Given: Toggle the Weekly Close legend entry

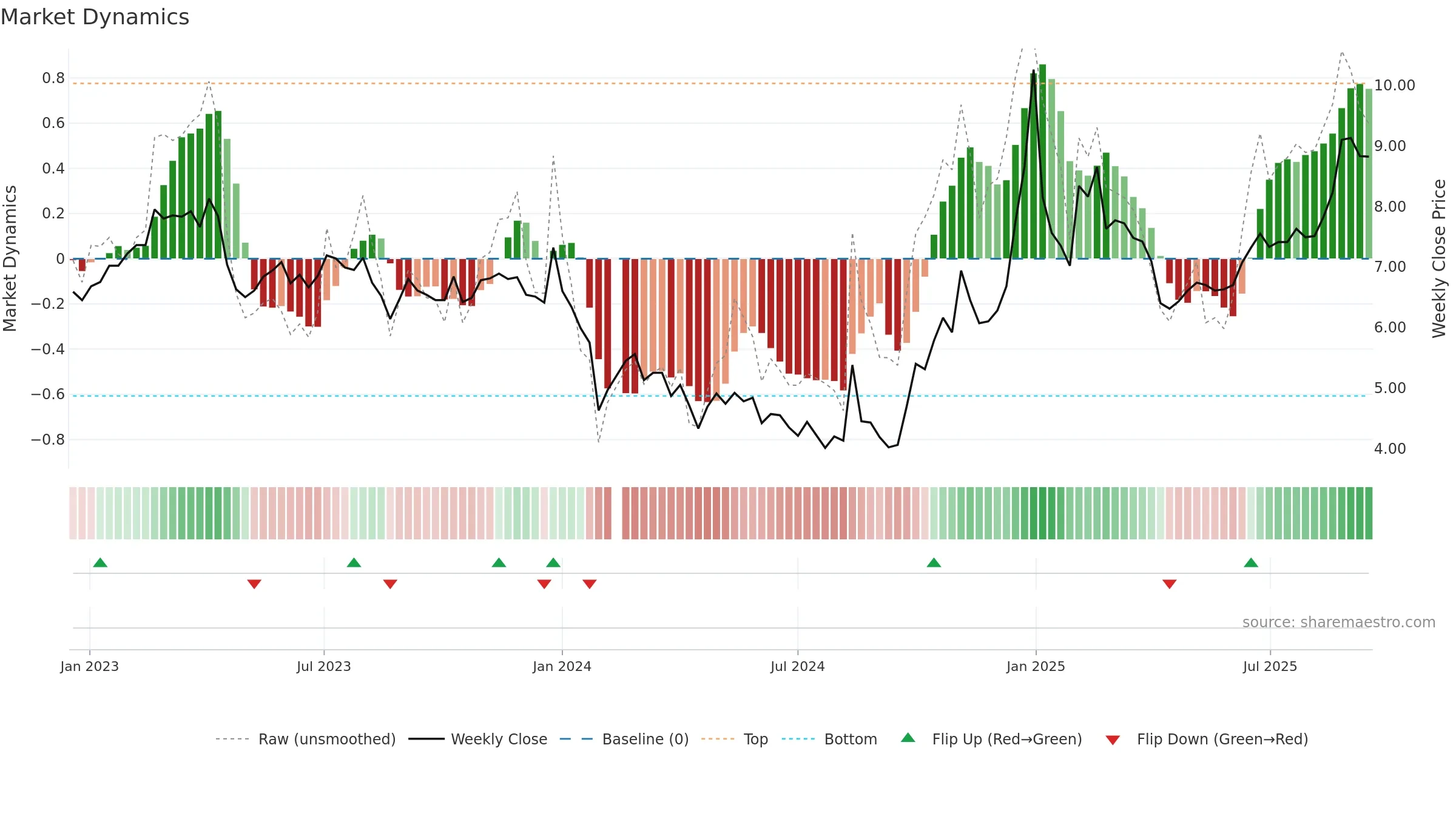Looking at the screenshot, I should click(x=477, y=739).
